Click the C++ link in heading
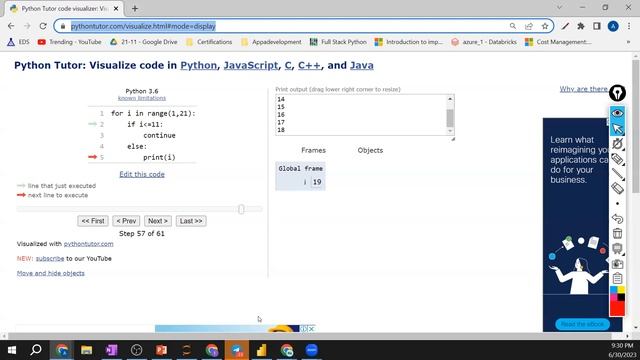Screen dimensions: 640x360 point(309,65)
